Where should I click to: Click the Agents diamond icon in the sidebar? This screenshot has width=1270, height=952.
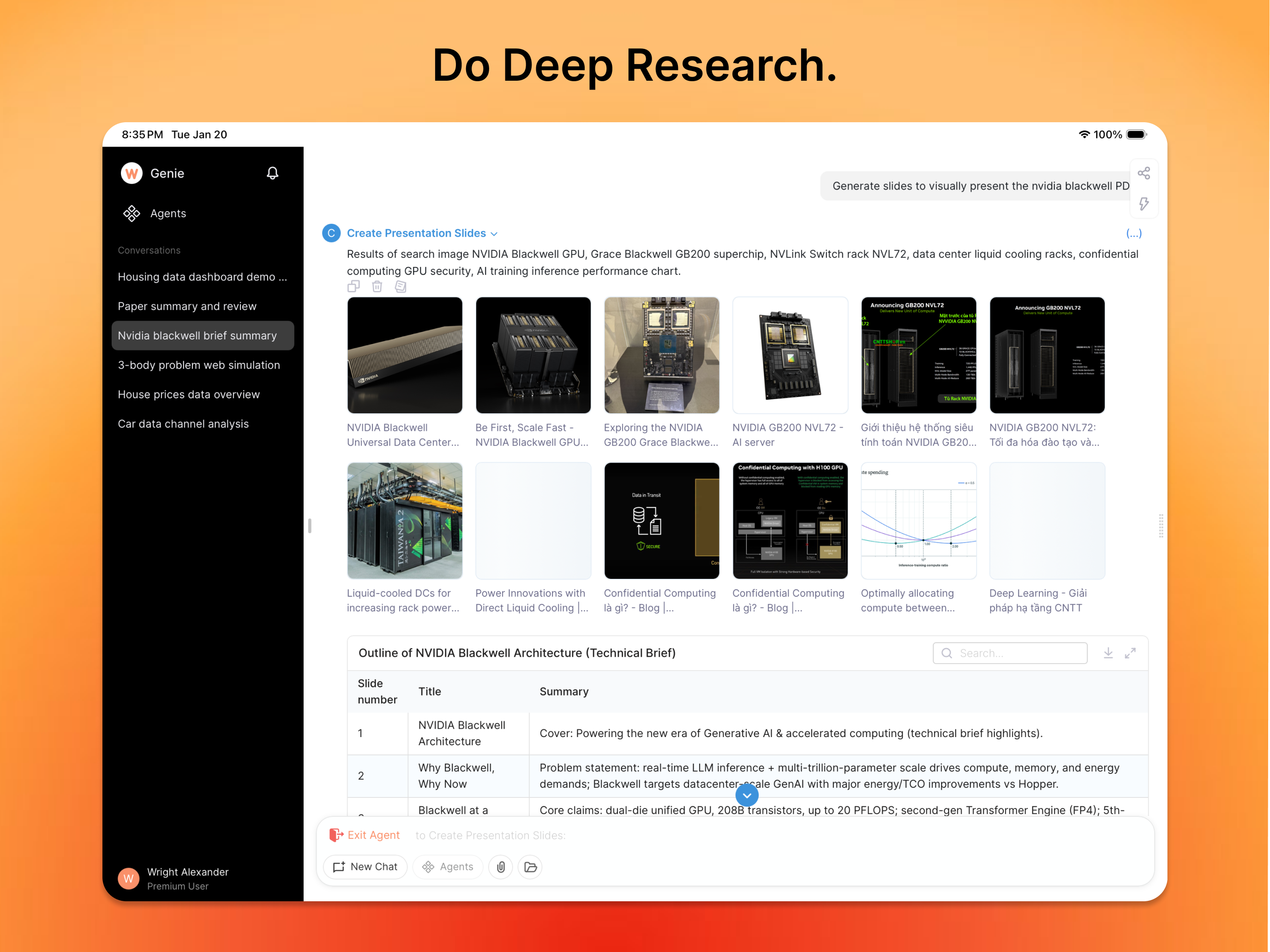(132, 214)
